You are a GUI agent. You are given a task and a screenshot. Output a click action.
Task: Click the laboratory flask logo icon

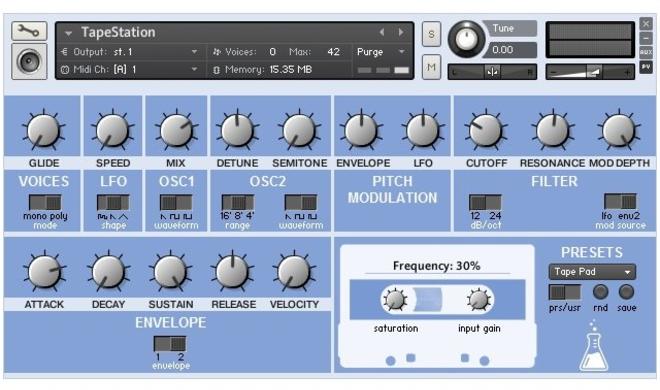593,346
